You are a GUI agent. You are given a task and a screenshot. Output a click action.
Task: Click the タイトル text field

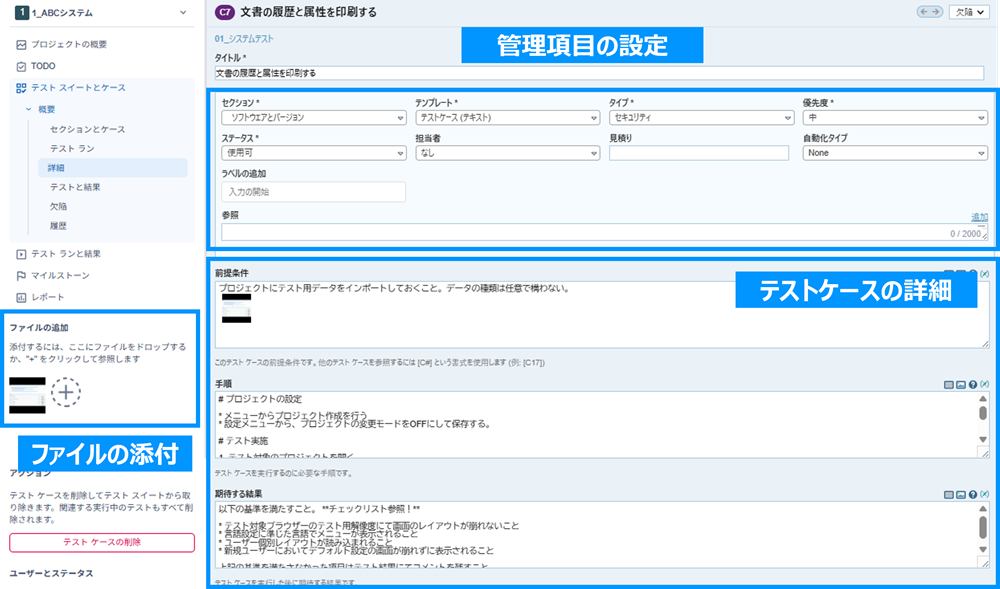click(599, 73)
